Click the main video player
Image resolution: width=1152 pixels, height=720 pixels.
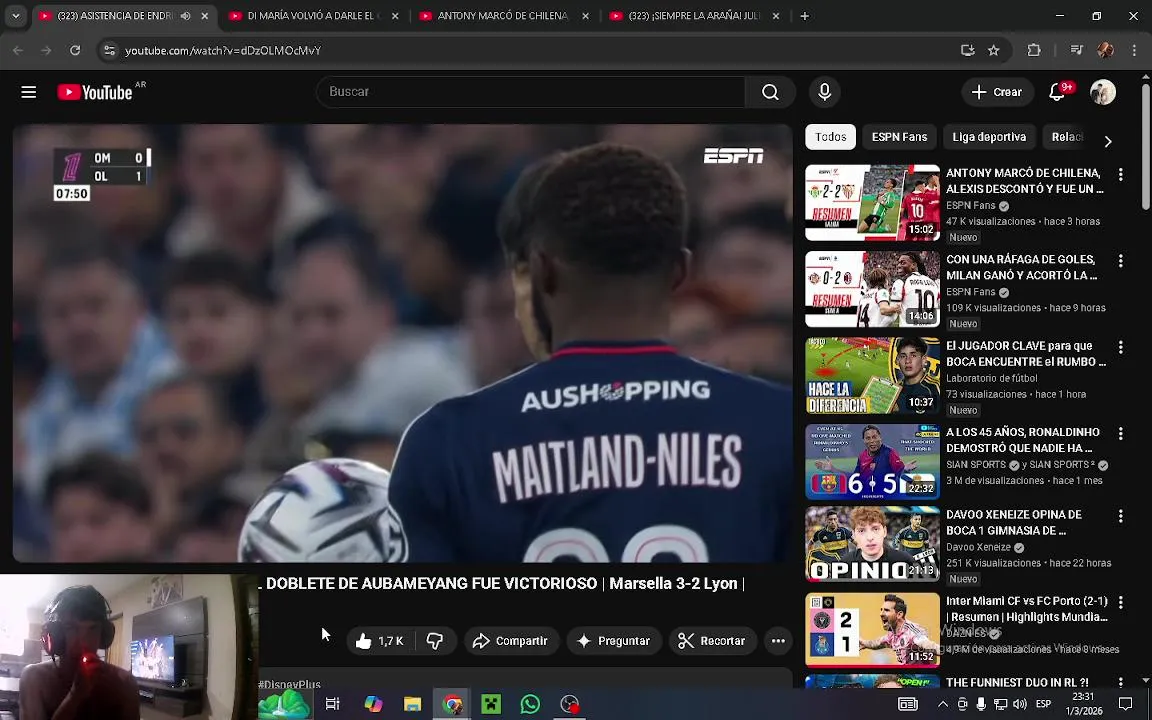(x=403, y=342)
